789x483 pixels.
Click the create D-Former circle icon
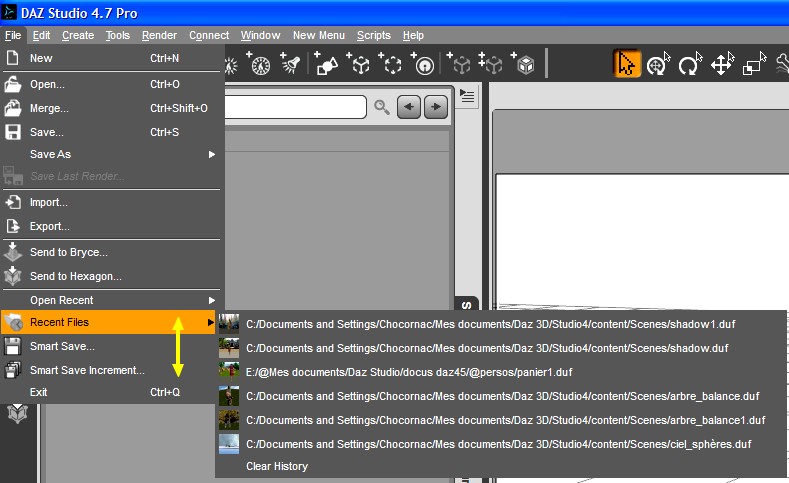(x=423, y=63)
